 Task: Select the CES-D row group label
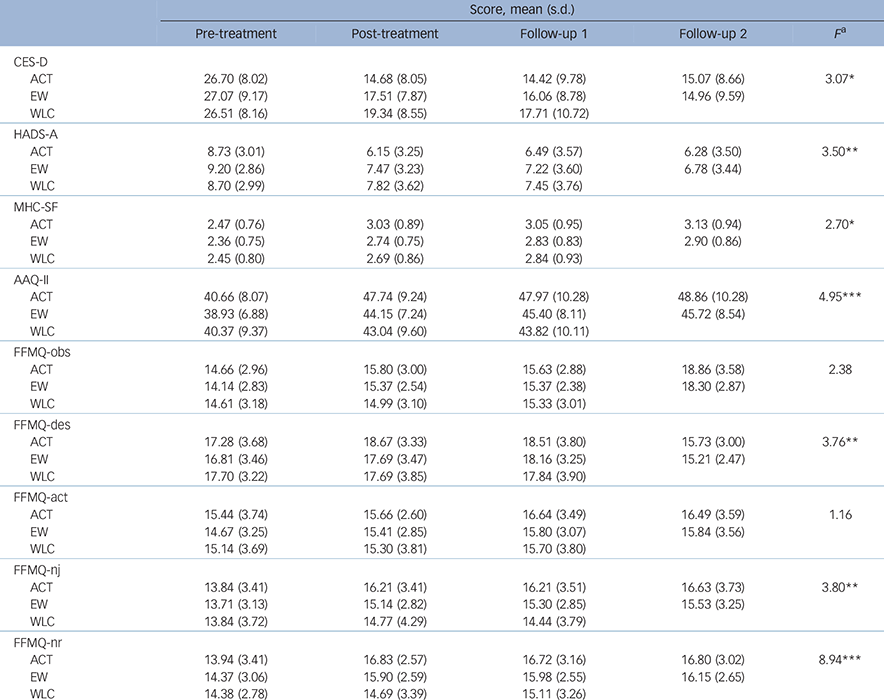coord(31,62)
